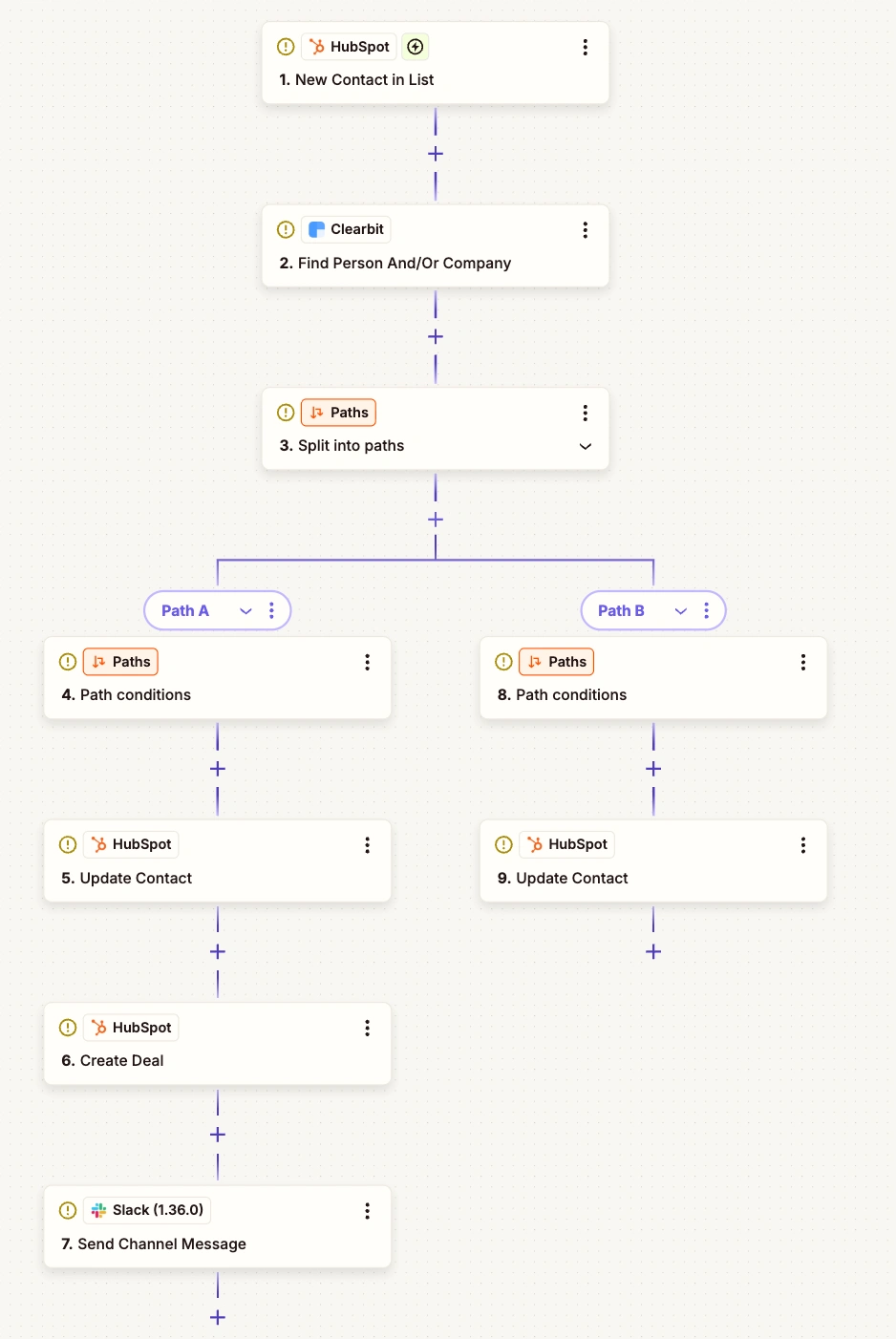Select the Path B label

click(x=621, y=611)
